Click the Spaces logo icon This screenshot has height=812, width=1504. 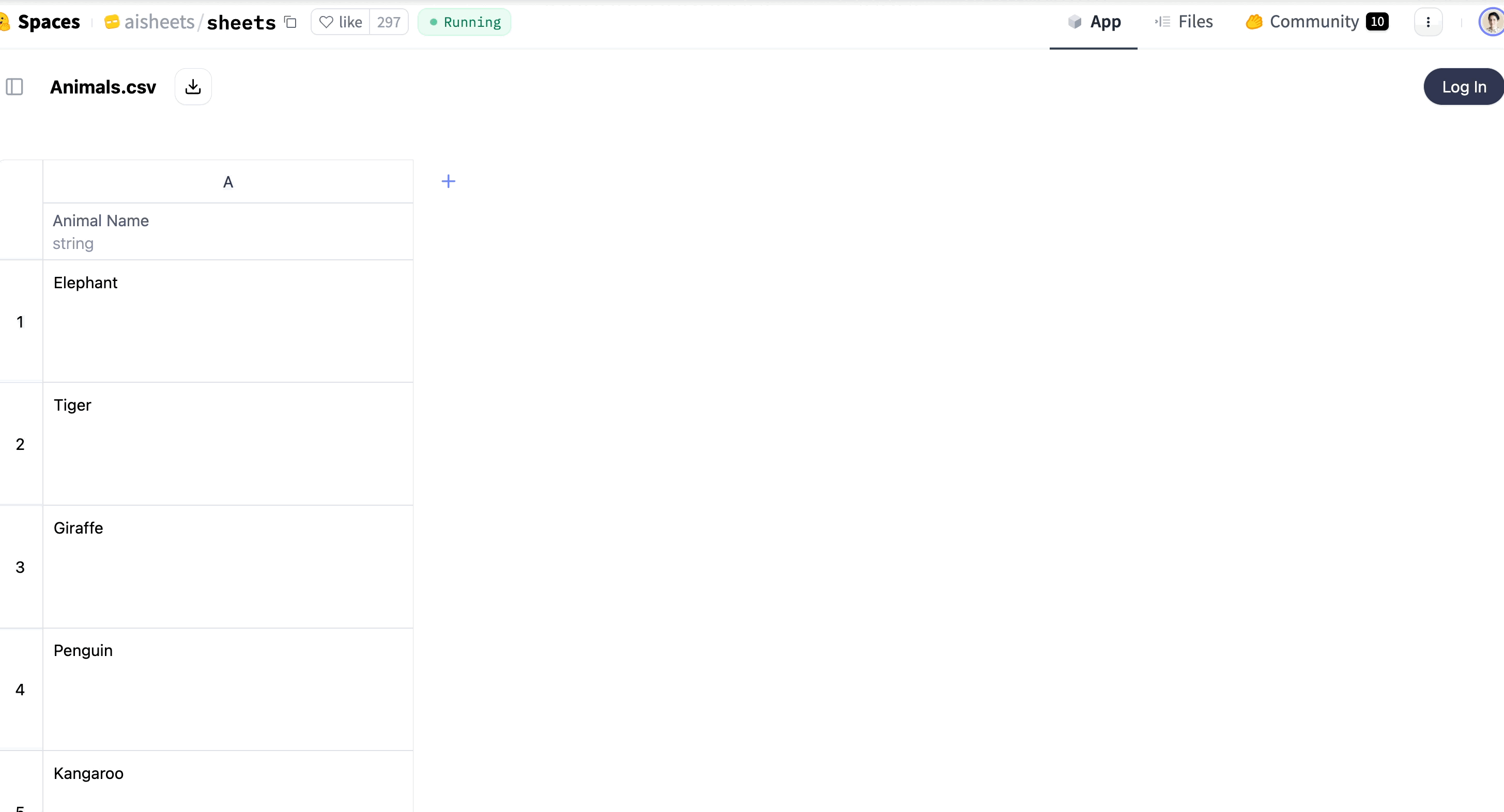point(5,22)
